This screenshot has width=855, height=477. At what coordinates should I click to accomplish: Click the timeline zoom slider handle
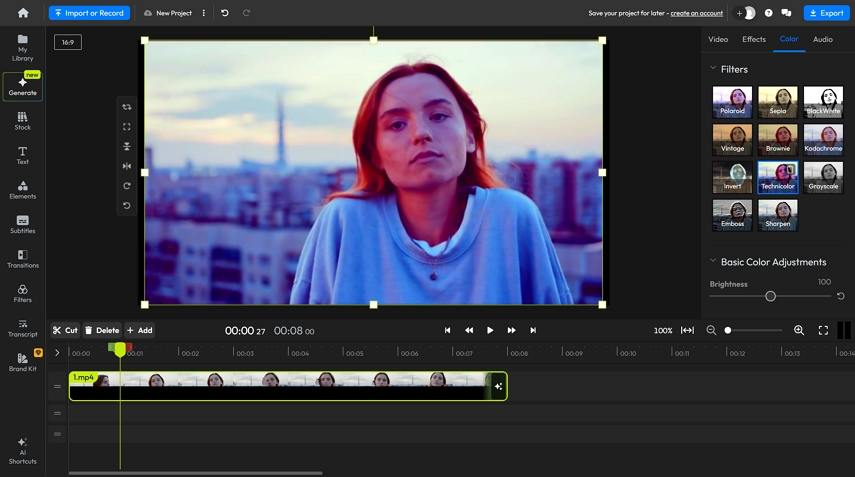(727, 330)
